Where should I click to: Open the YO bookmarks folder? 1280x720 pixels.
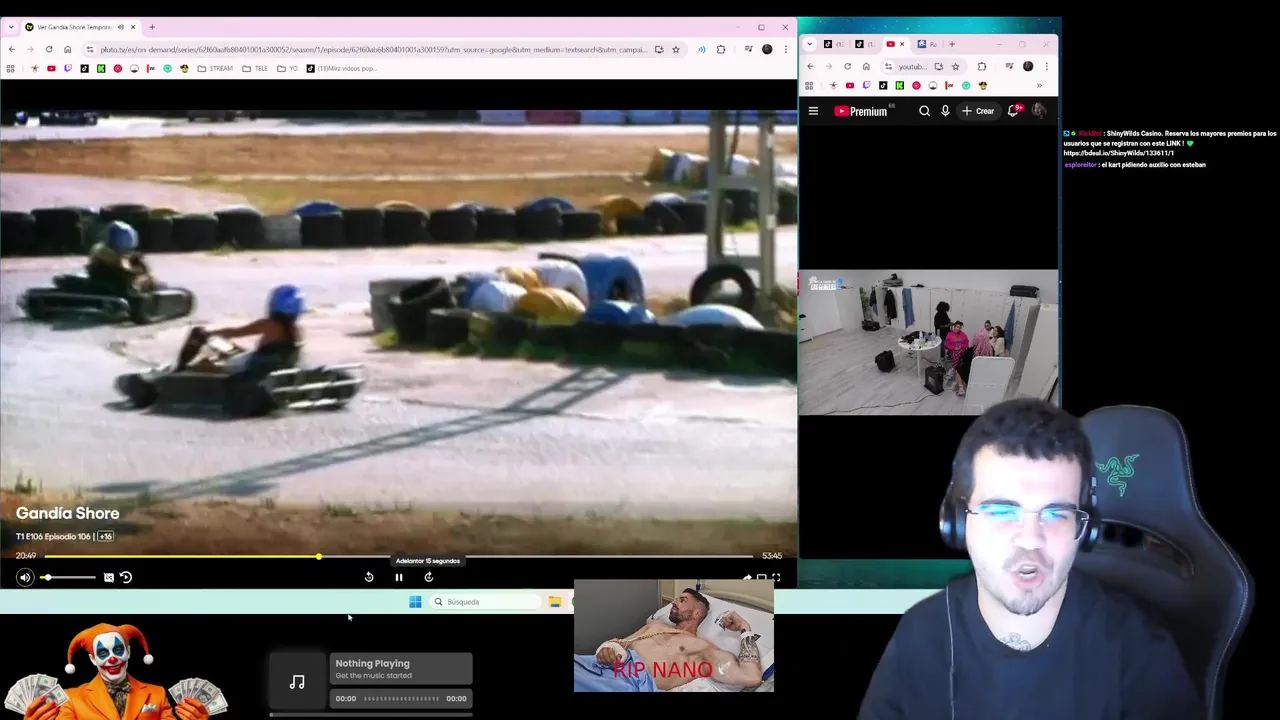[287, 68]
